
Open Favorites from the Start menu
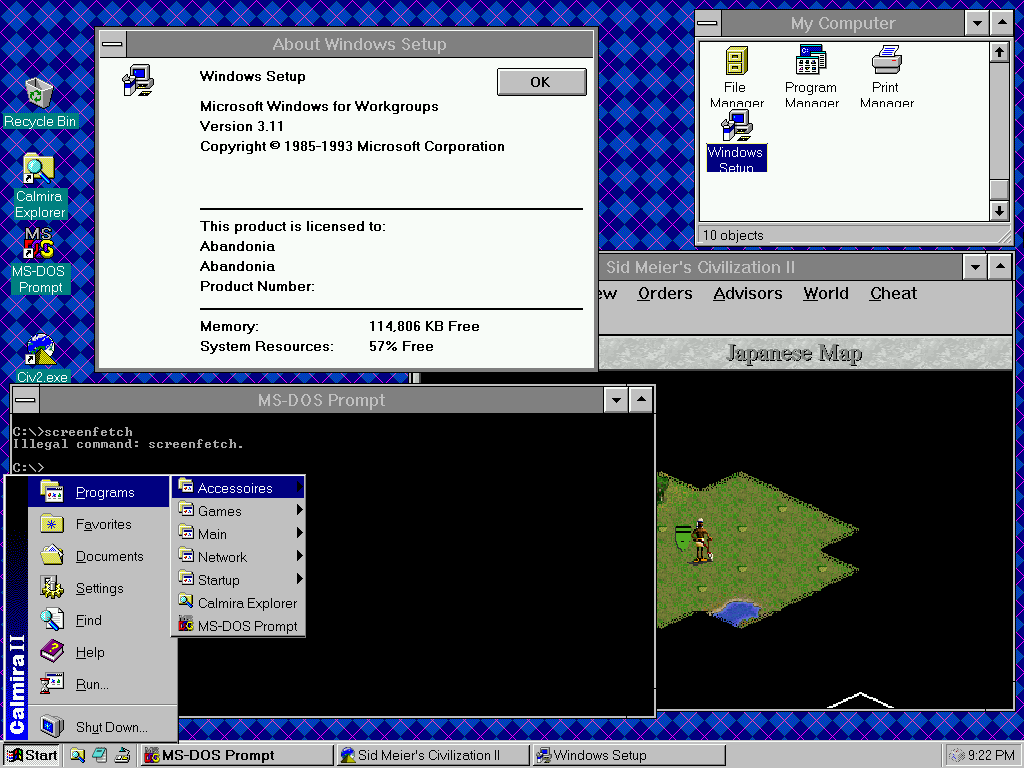pos(98,524)
